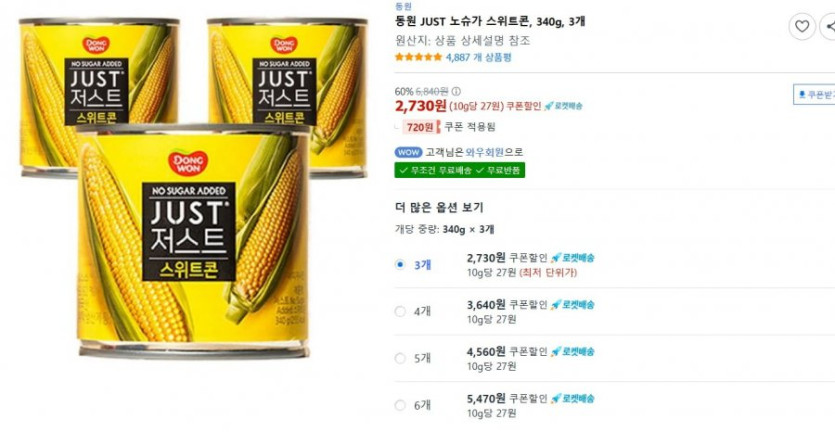
Task: Open the 동원 brand link above the title
Action: (403, 6)
